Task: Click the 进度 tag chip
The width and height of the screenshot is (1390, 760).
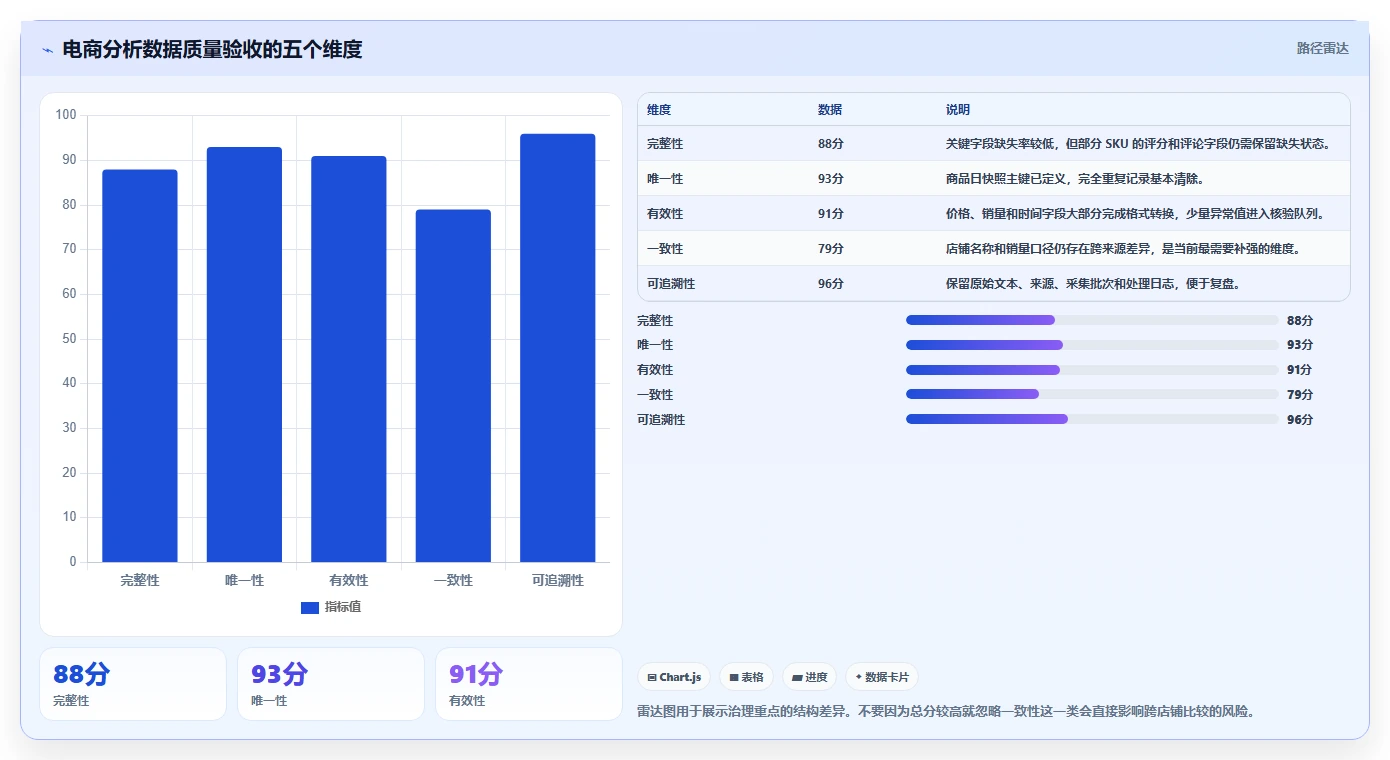Action: (x=809, y=677)
